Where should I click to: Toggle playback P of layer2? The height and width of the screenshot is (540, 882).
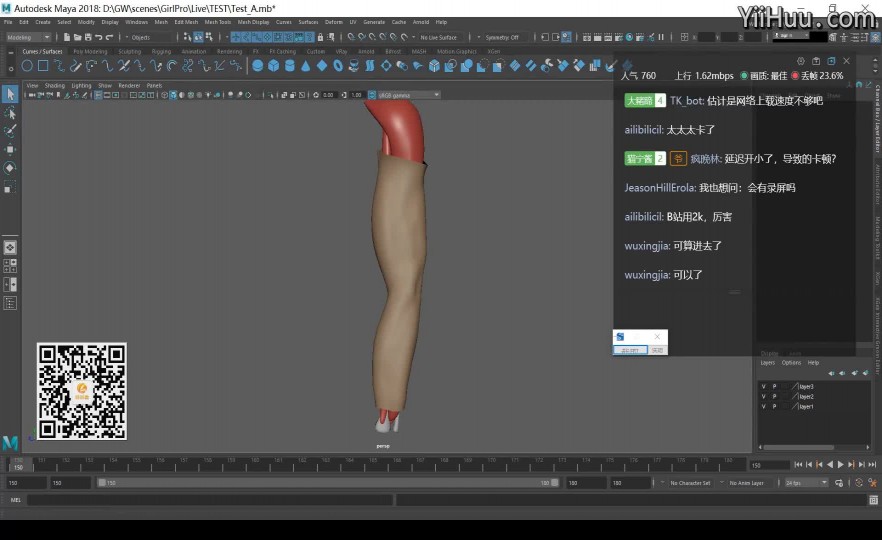(x=774, y=397)
